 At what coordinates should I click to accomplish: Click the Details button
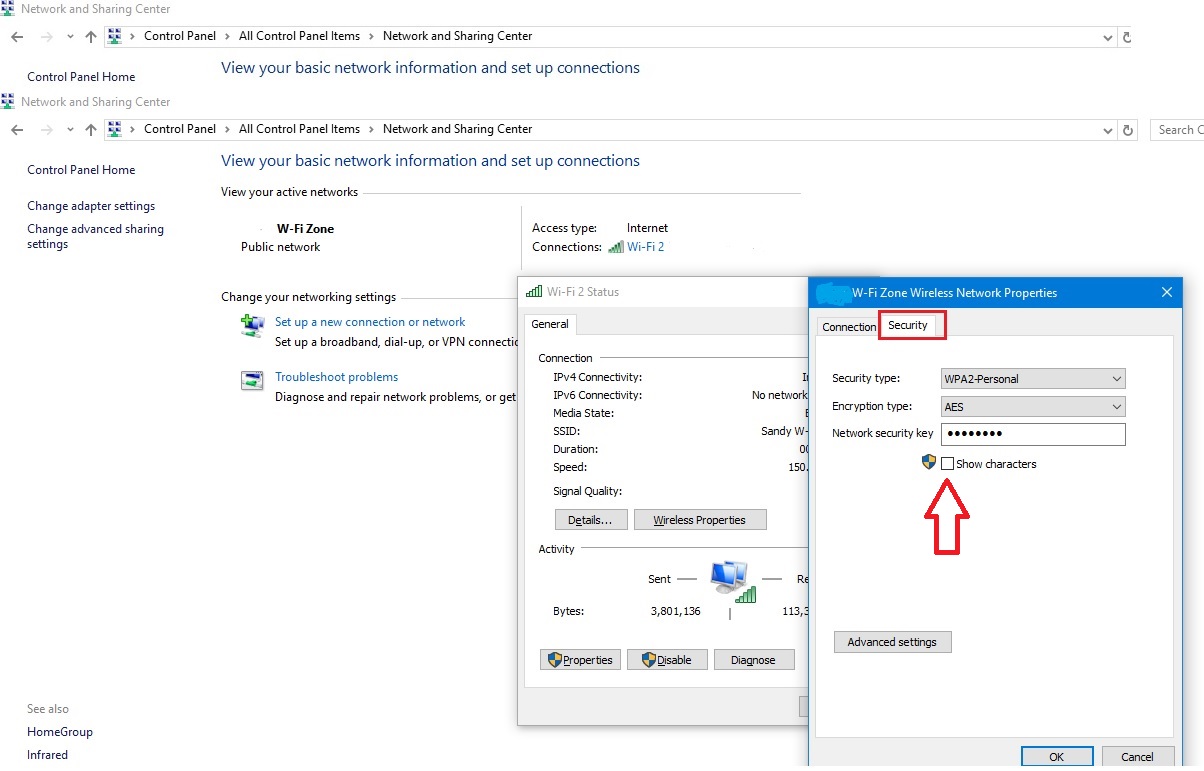[x=590, y=520]
